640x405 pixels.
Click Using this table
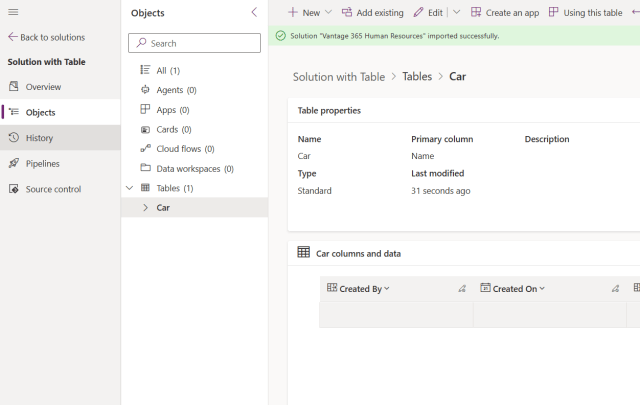tap(586, 13)
